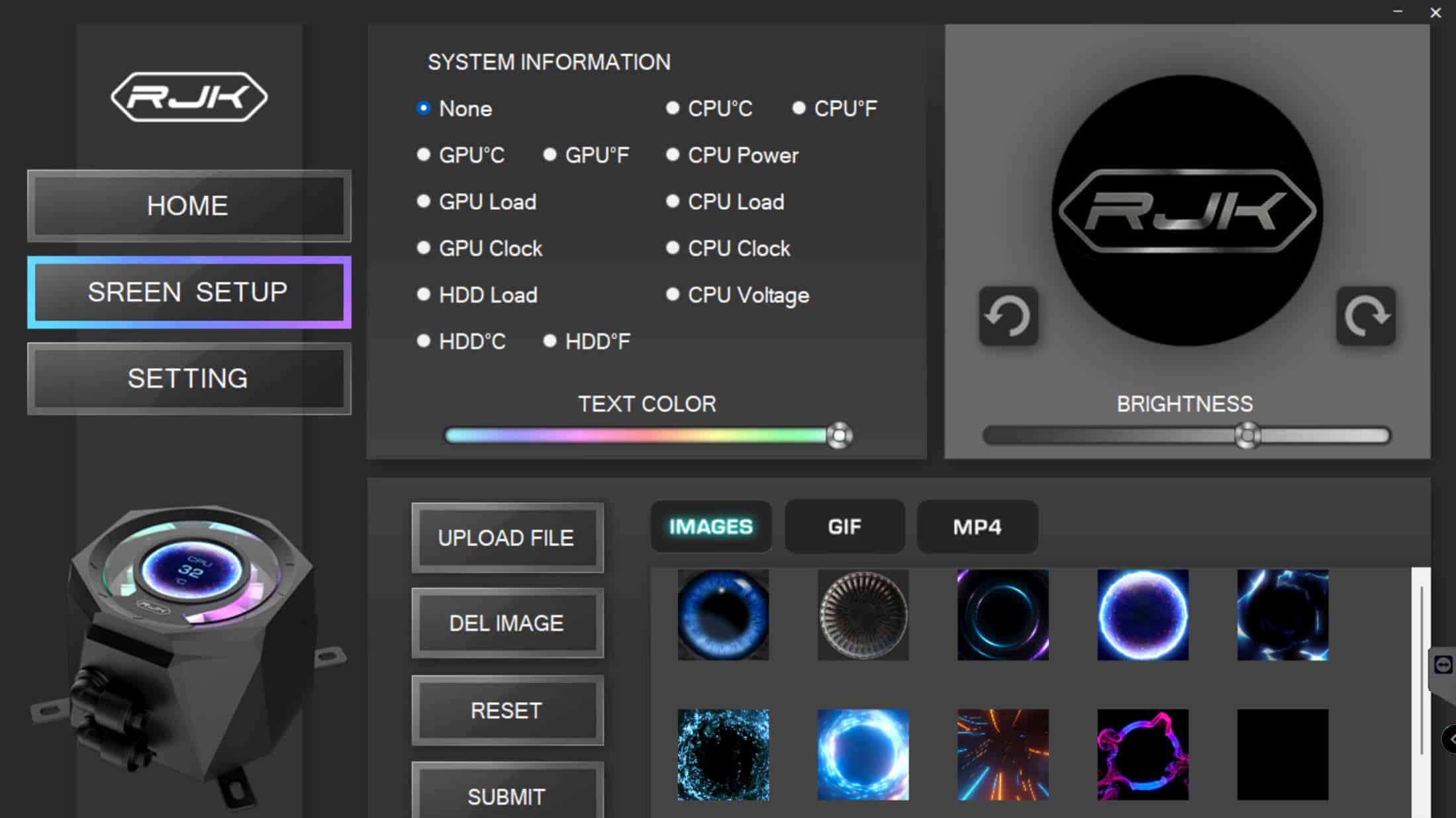
Task: Select the glowing purple orb thumbnail
Action: tap(1143, 615)
